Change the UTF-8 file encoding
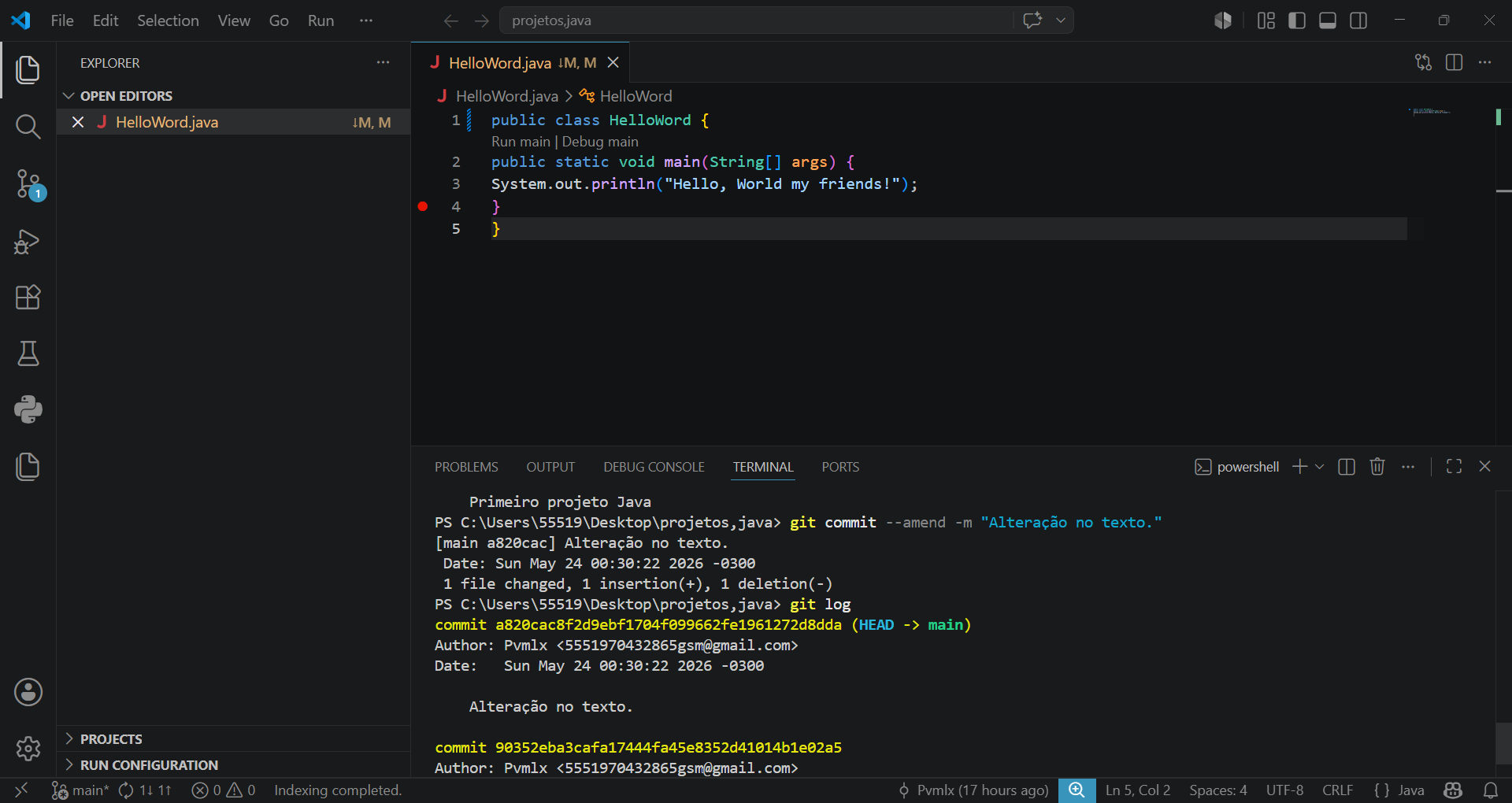The height and width of the screenshot is (803, 1512). (x=1284, y=790)
